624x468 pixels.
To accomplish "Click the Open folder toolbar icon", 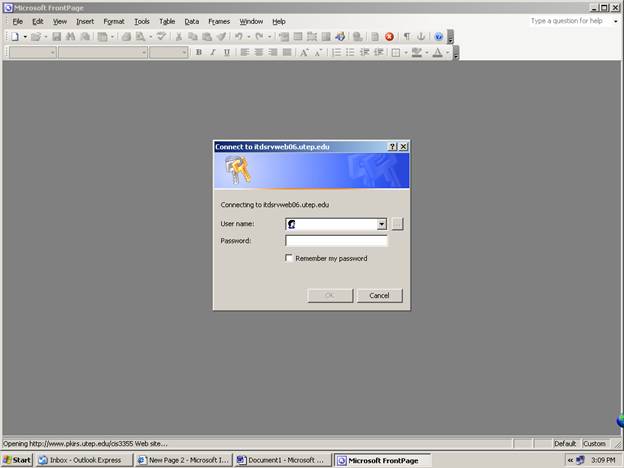I will (x=36, y=37).
